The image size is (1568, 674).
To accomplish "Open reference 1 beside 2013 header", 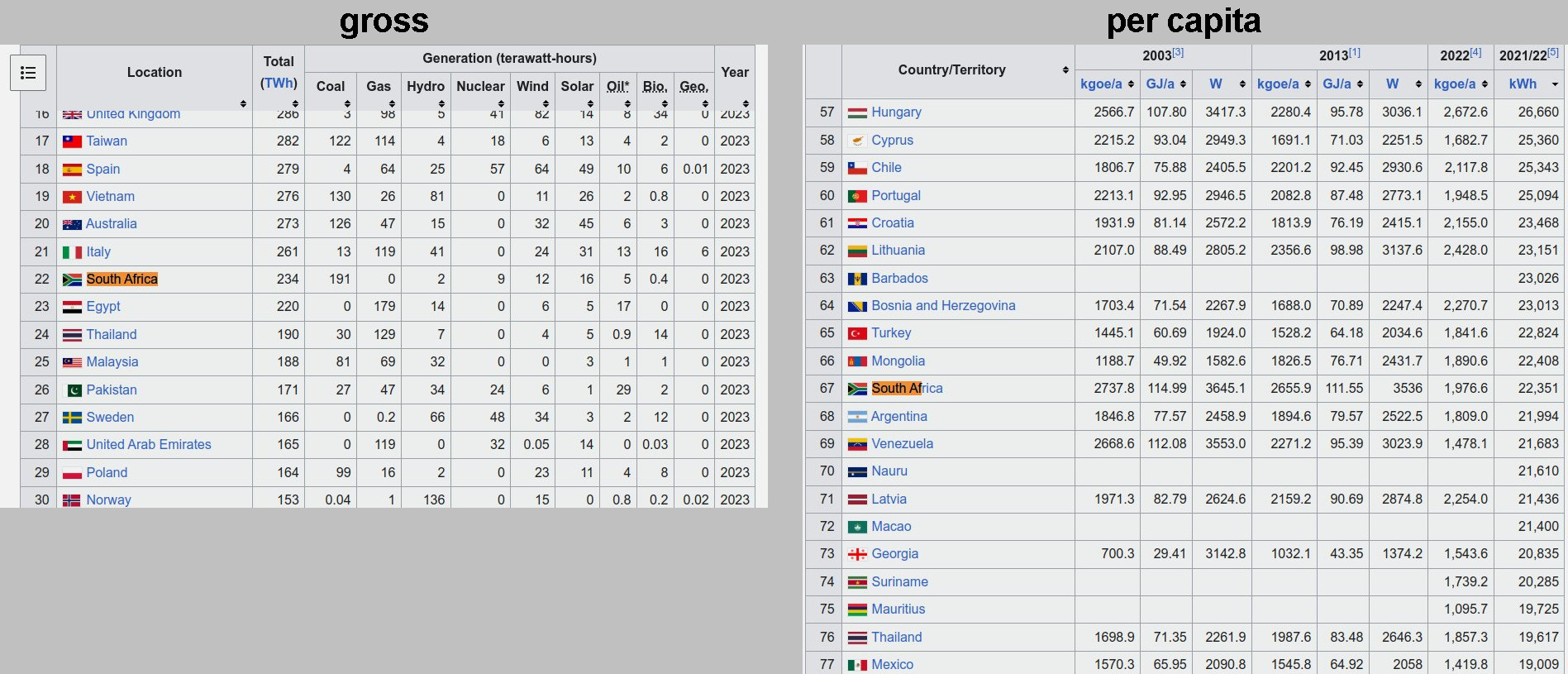I will coord(1355,52).
